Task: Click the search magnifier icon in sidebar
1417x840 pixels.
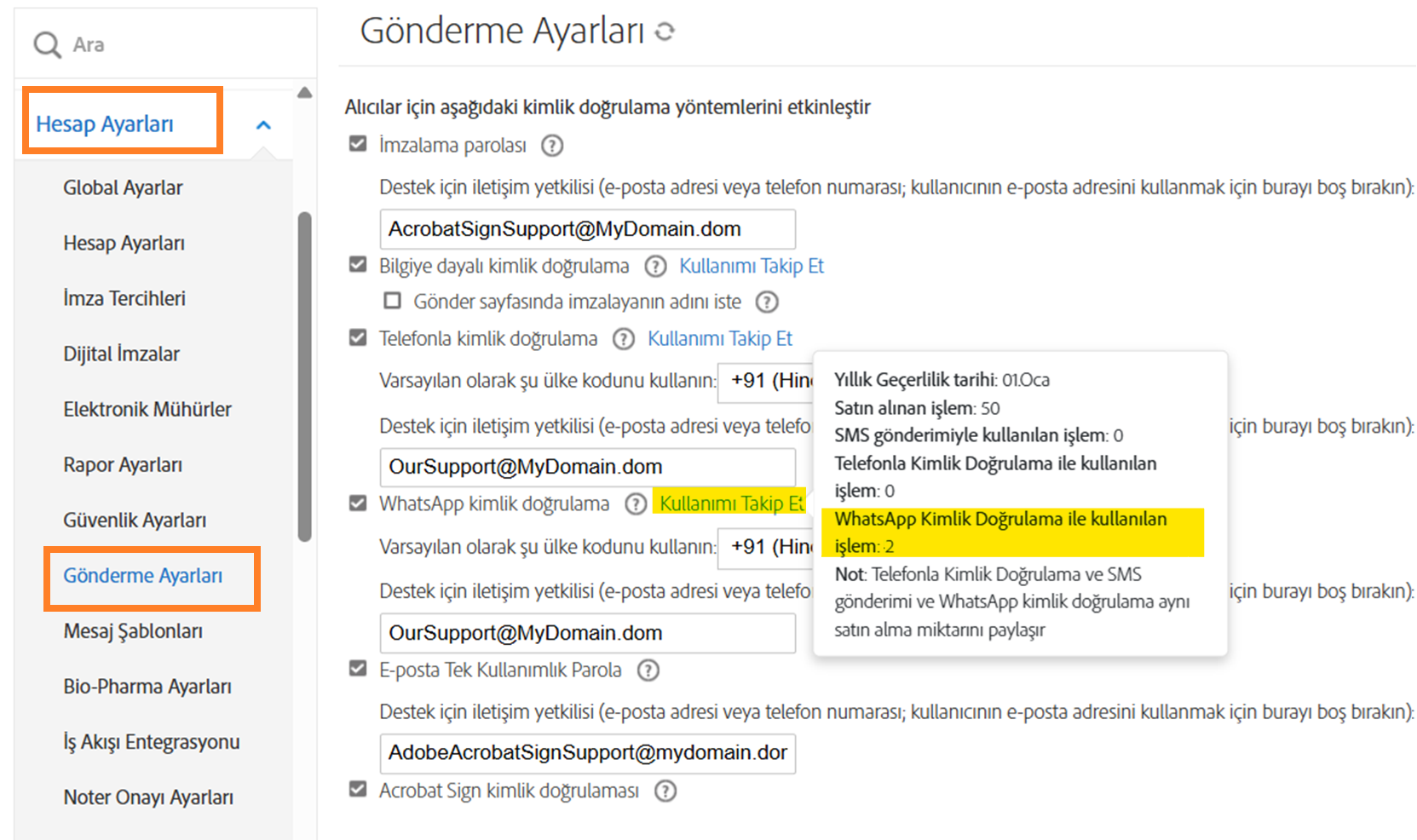Action: pyautogui.click(x=47, y=43)
